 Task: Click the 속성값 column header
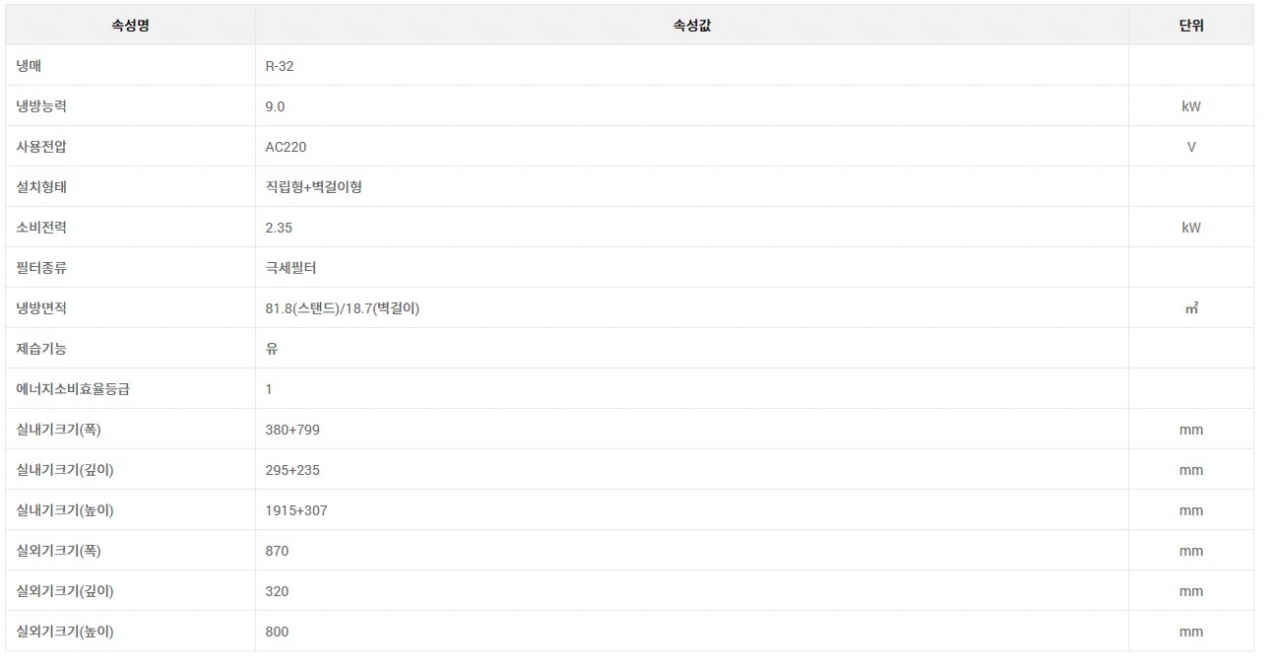[x=692, y=25]
